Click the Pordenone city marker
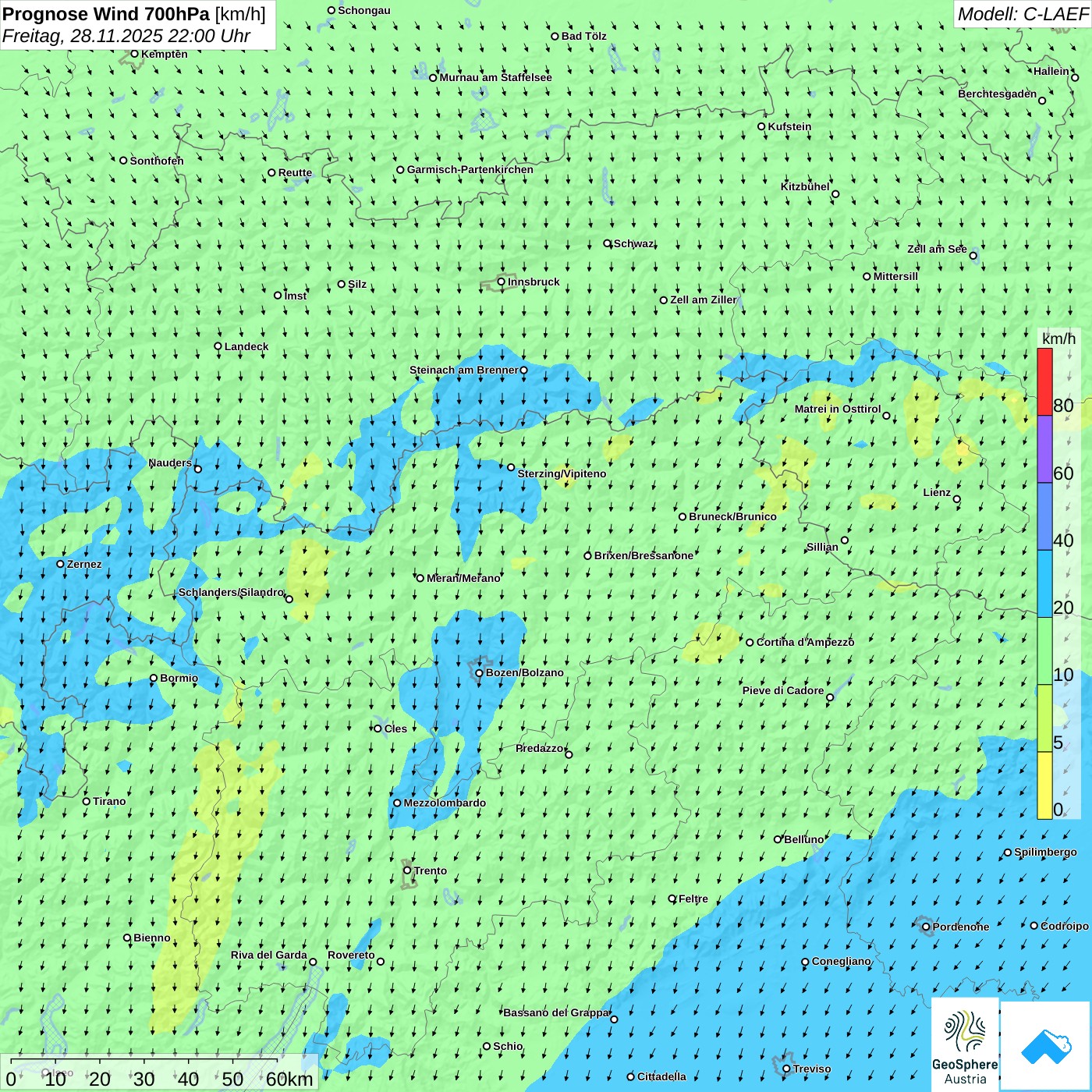The image size is (1092, 1092). 927,927
